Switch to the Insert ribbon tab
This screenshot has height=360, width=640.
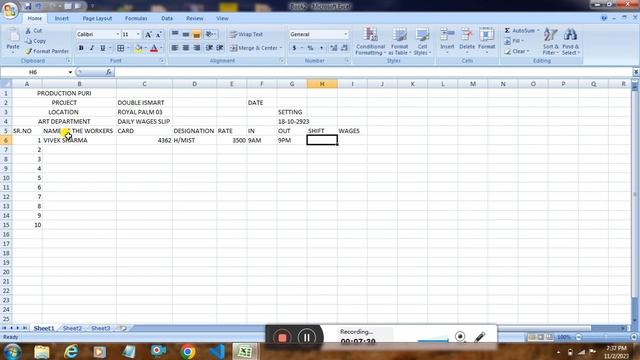(x=62, y=18)
